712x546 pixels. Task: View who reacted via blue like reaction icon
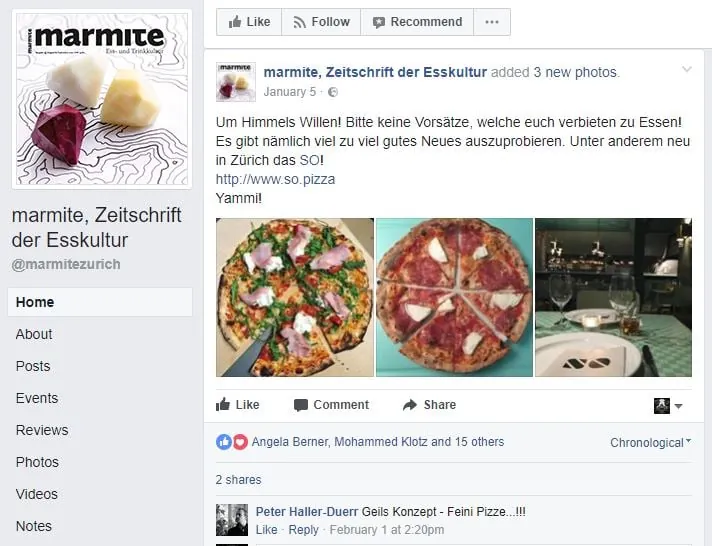pos(224,442)
